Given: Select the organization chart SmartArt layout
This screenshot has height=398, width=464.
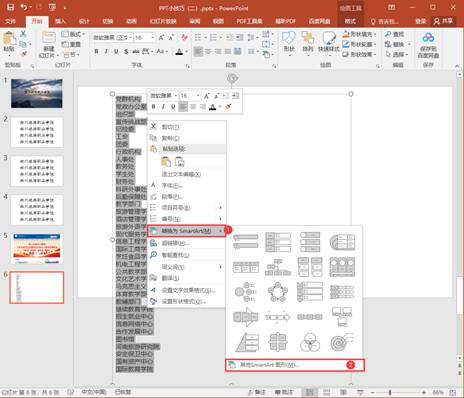Looking at the screenshot, I should coord(278,267).
